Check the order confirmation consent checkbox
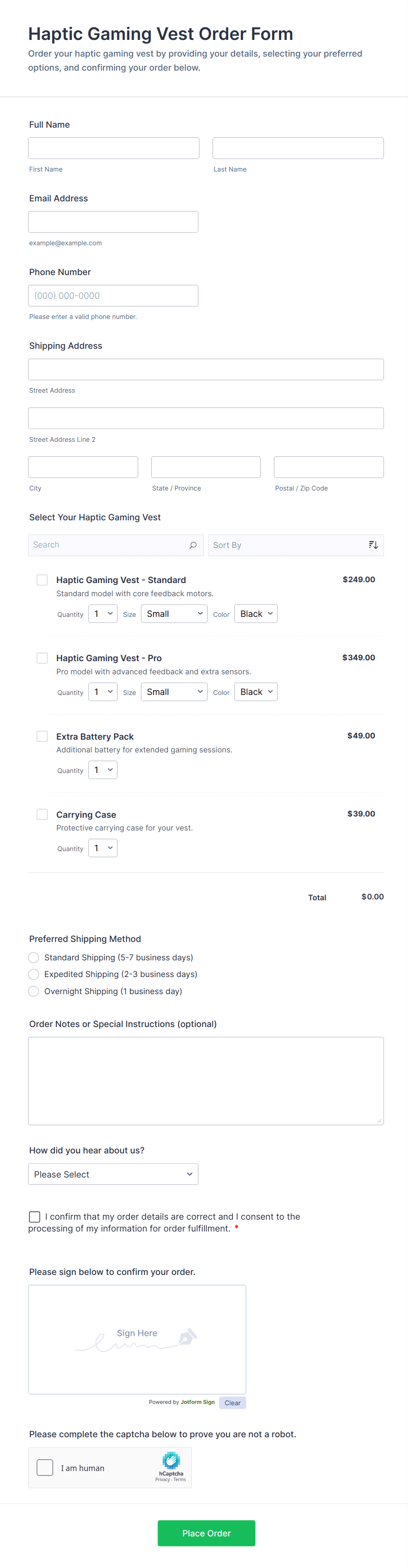The image size is (408, 1568). click(35, 1216)
